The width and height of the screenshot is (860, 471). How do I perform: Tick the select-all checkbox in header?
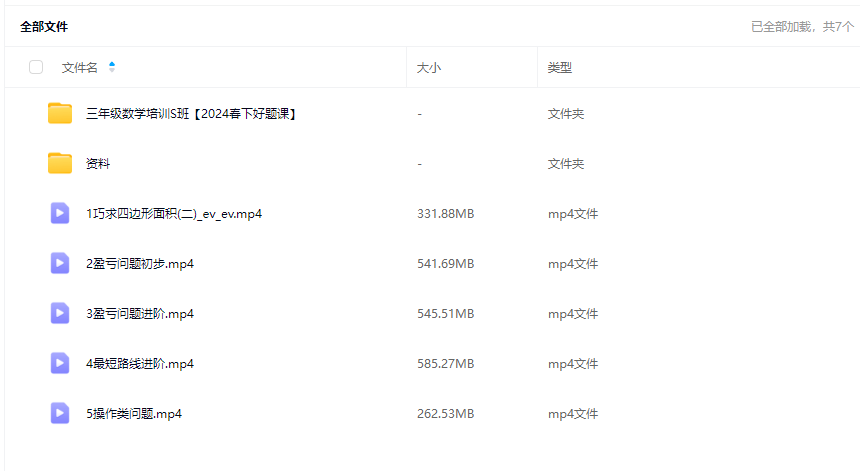[x=36, y=67]
